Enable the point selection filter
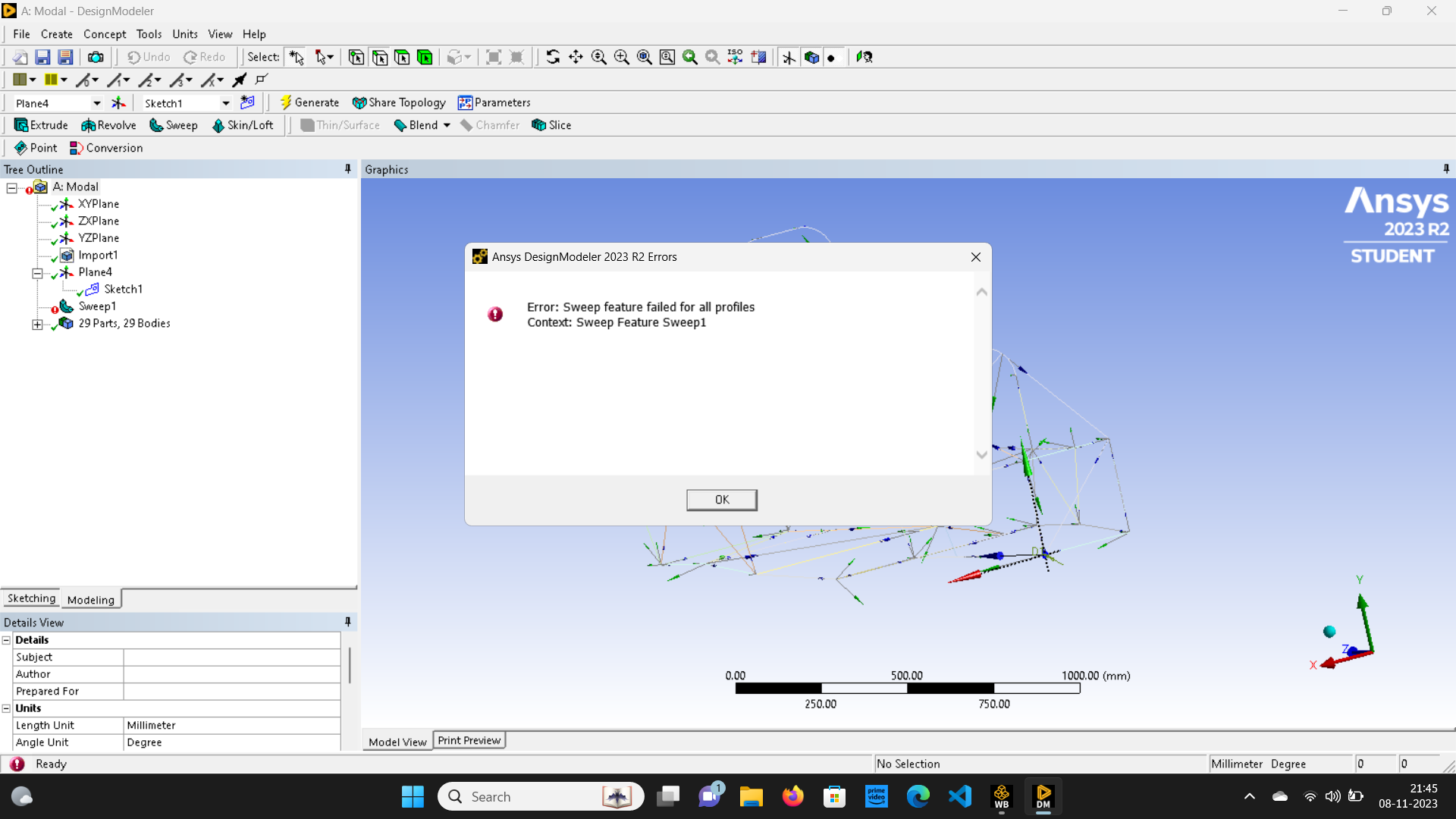This screenshot has width=1456, height=819. click(356, 57)
